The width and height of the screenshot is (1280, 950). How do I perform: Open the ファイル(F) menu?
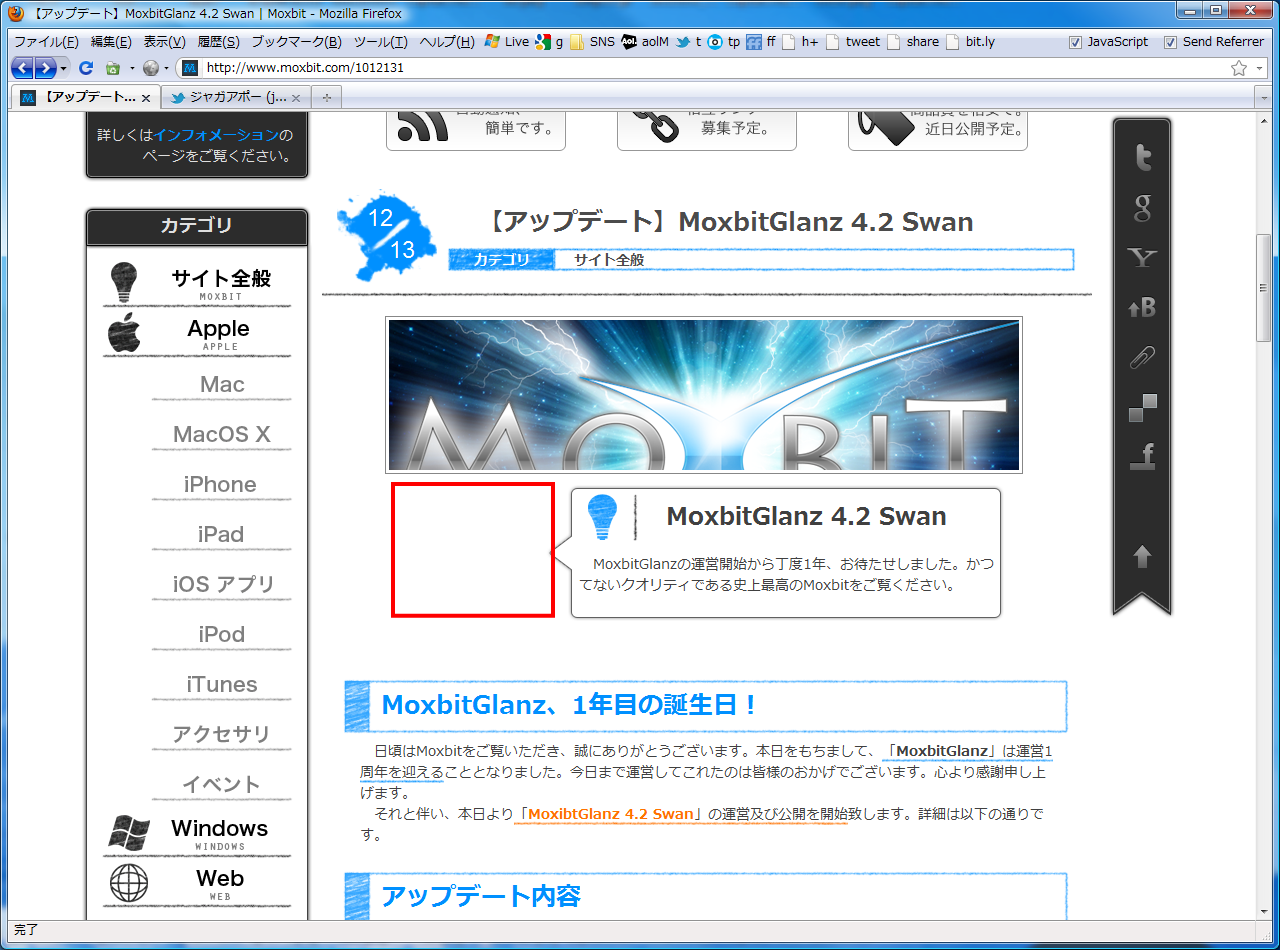coord(46,42)
